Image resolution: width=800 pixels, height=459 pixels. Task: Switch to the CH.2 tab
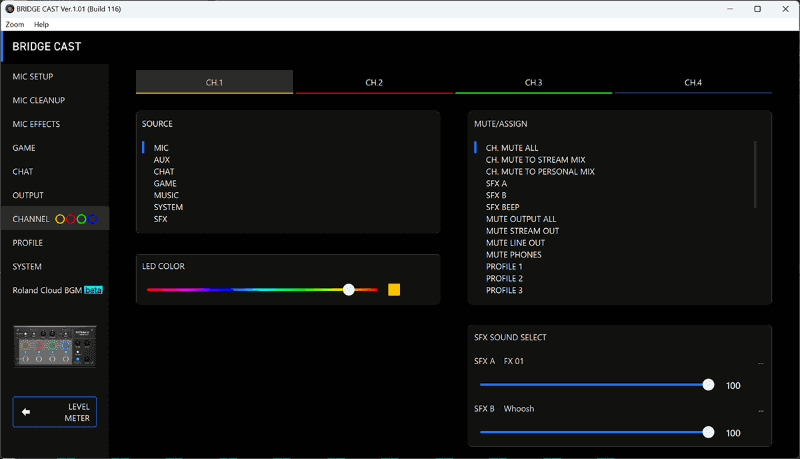click(x=374, y=82)
